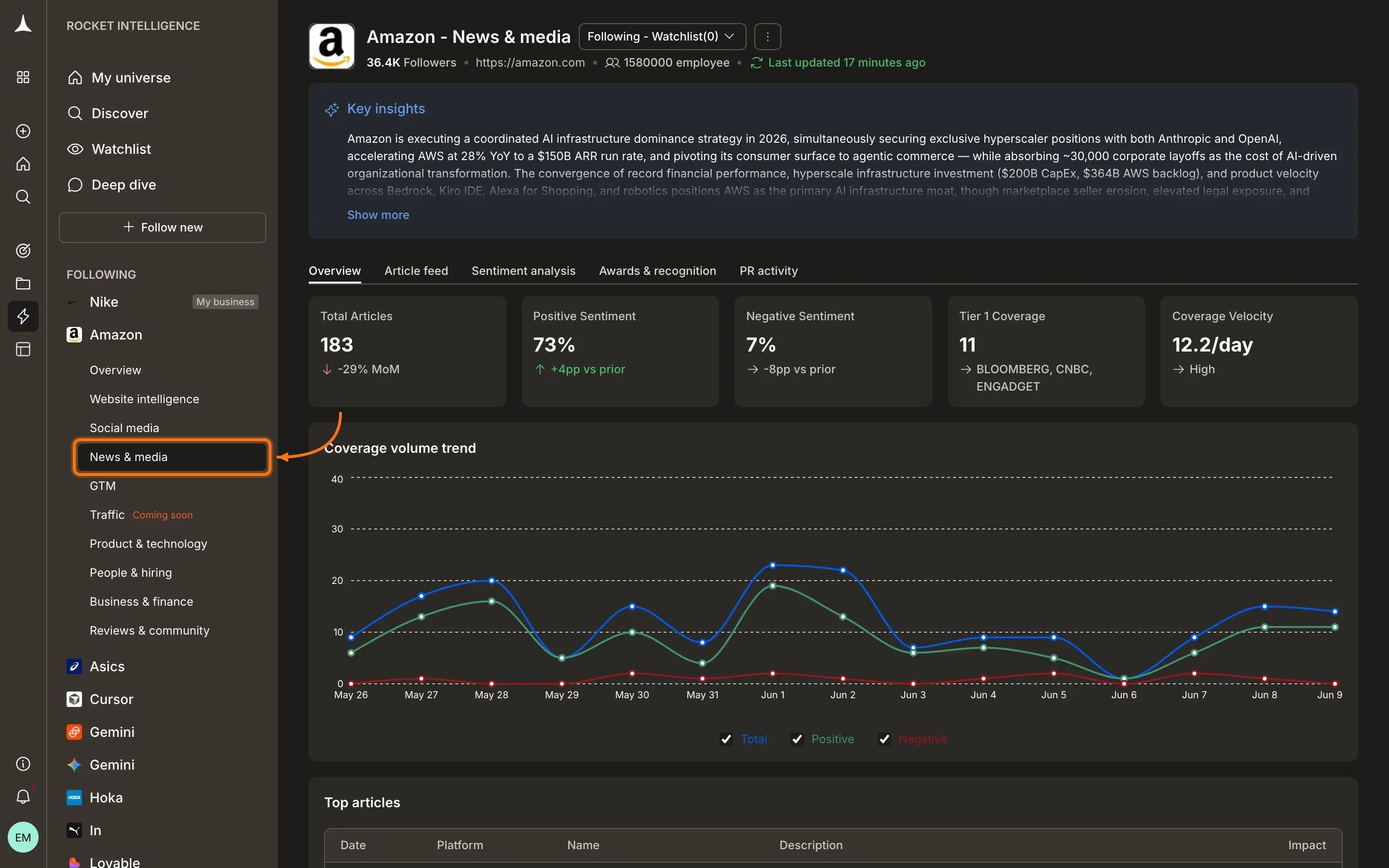Screen dimensions: 1389x868
Task: Click the May 28 positive data point
Action: coord(492,601)
